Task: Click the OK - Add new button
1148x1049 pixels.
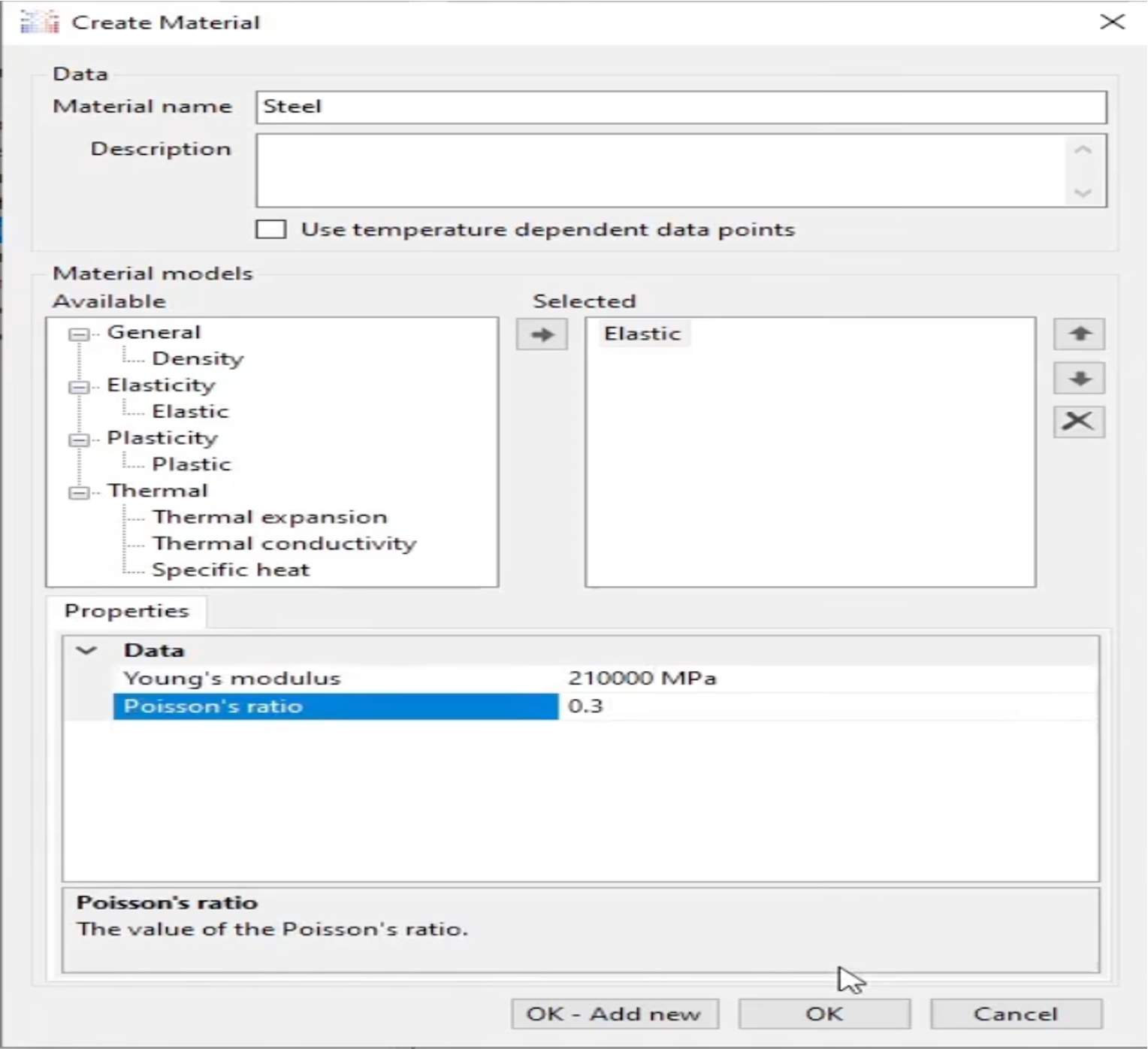Action: [615, 1014]
